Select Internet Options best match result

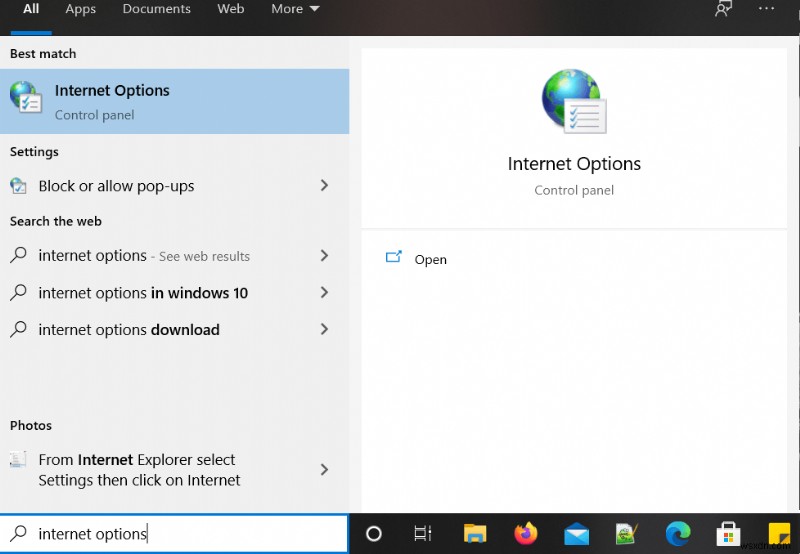point(174,102)
